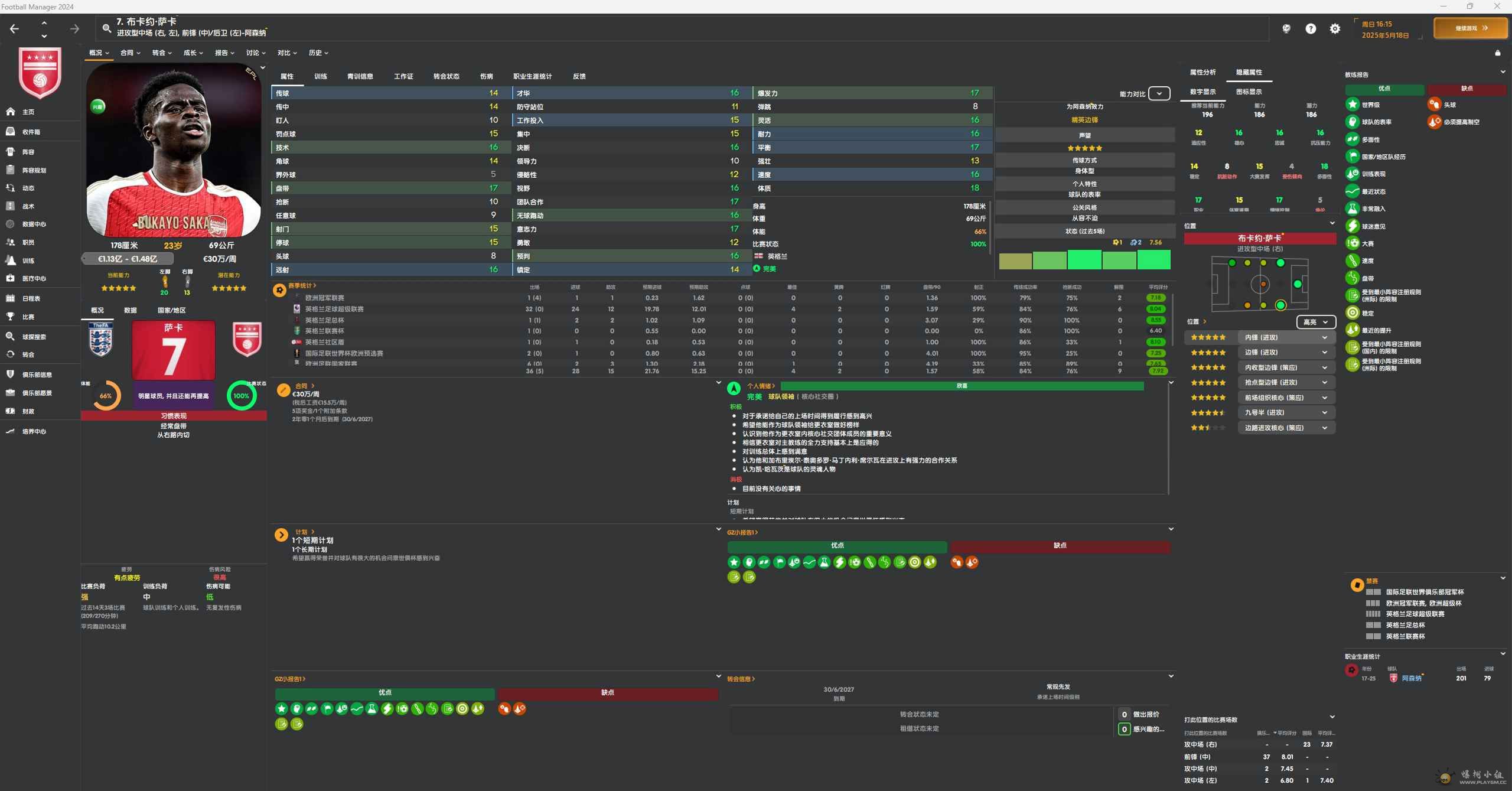Click the globe icon beside help
1512x791 pixels.
tap(1286, 28)
